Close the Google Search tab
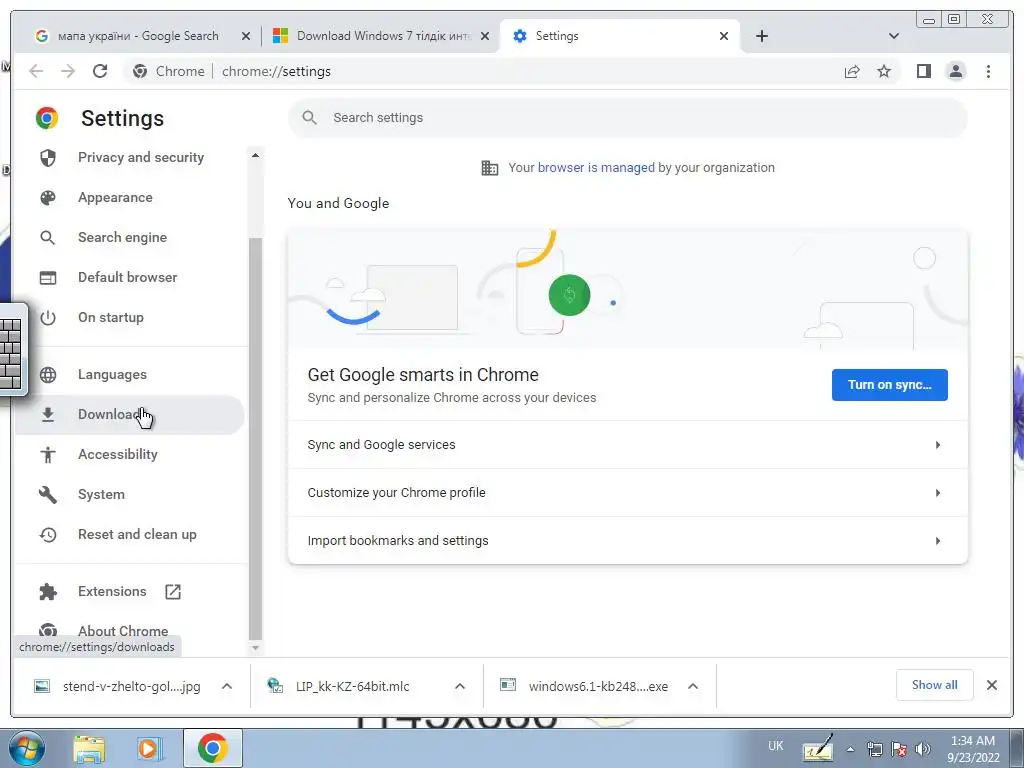The height and width of the screenshot is (768, 1024). pos(246,36)
